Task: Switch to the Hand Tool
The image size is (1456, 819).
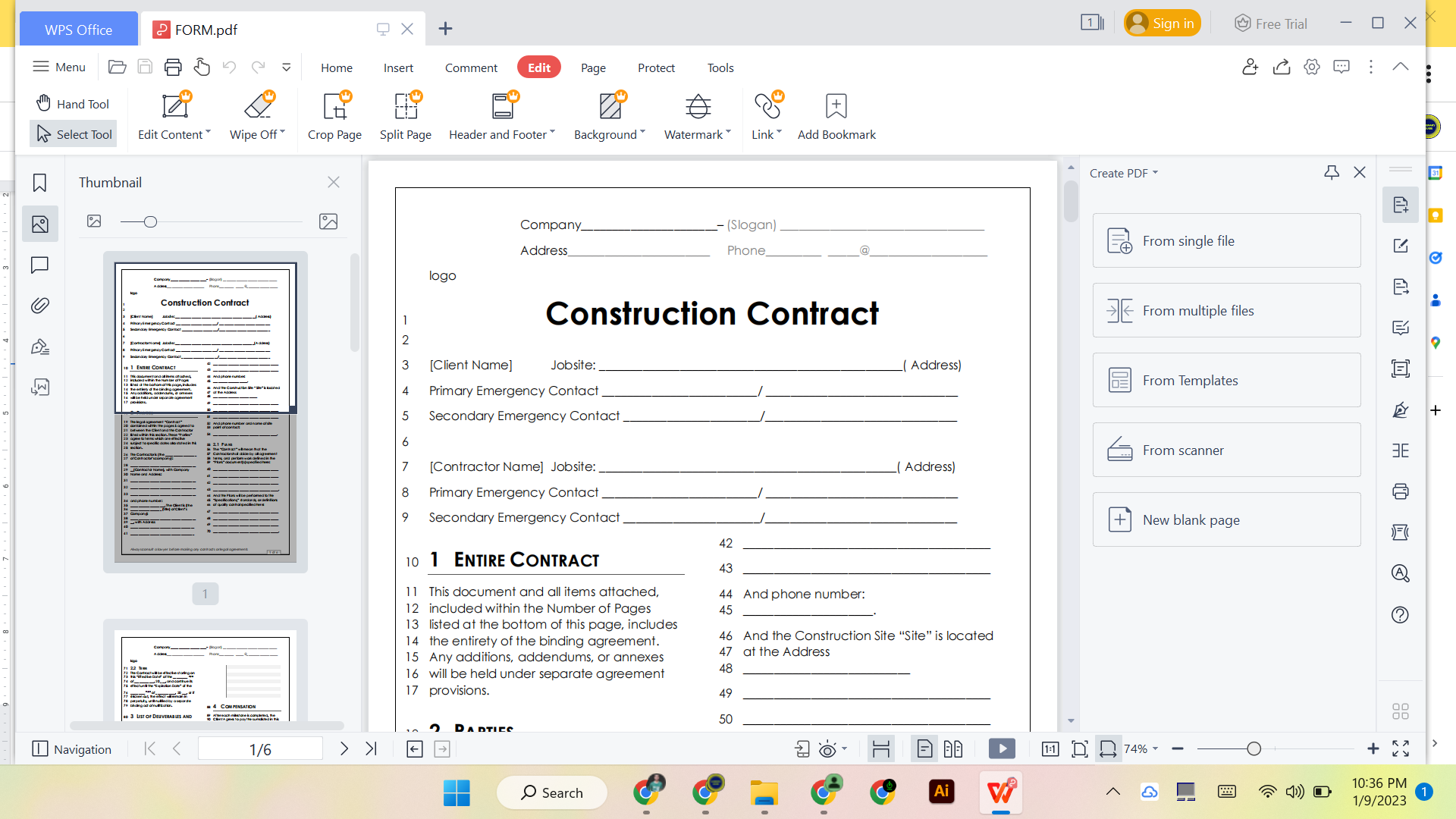Action: pyautogui.click(x=72, y=103)
